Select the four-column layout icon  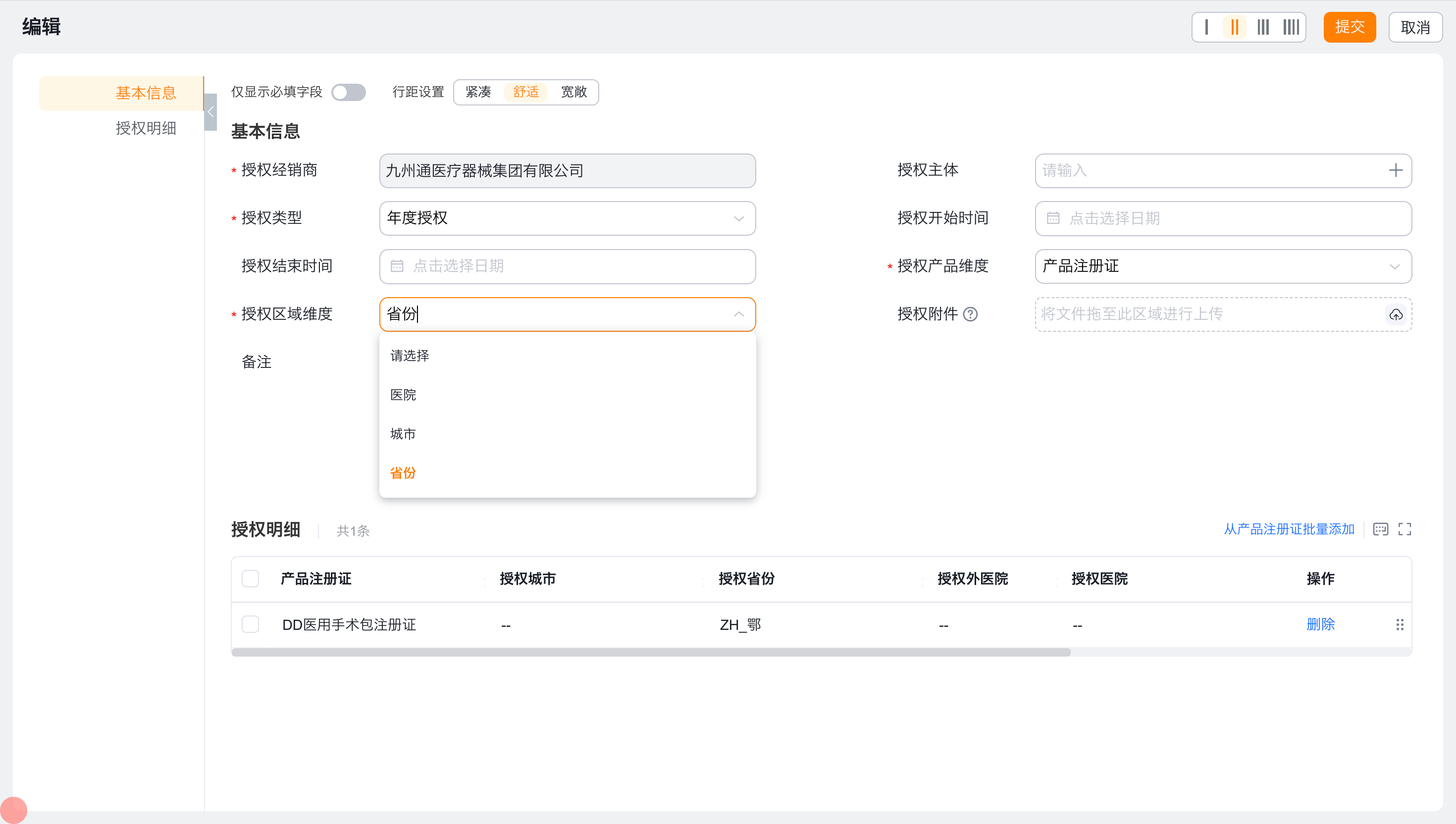[1291, 27]
